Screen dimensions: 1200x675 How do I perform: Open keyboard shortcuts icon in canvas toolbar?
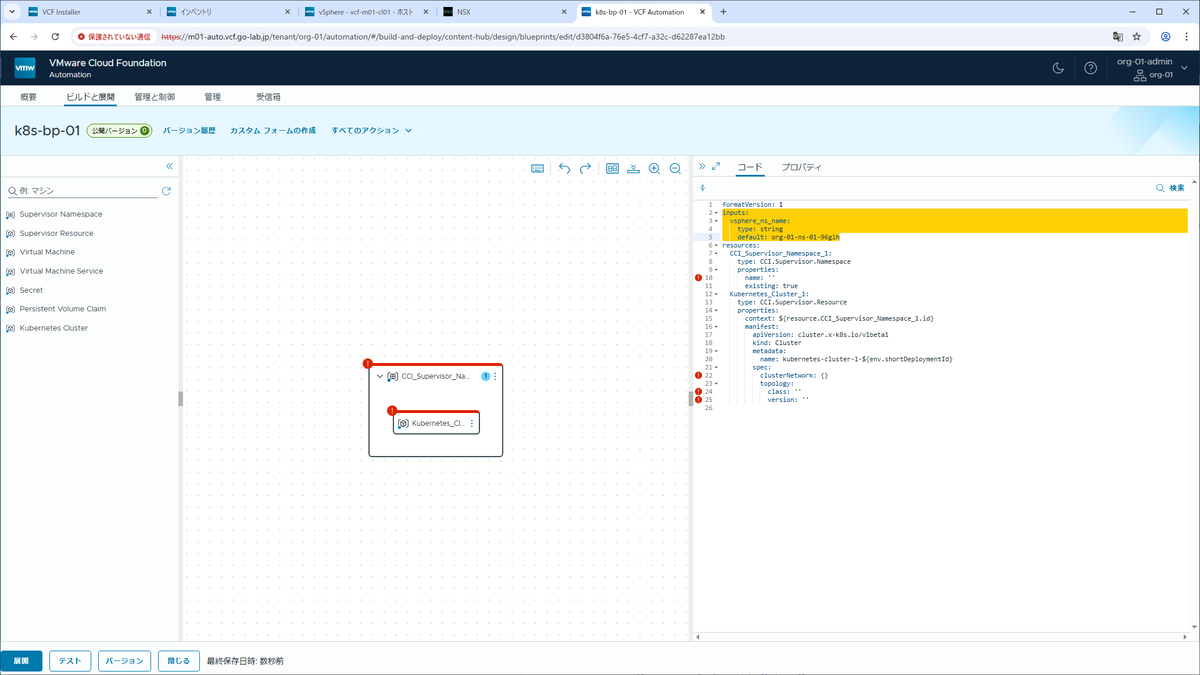[538, 169]
